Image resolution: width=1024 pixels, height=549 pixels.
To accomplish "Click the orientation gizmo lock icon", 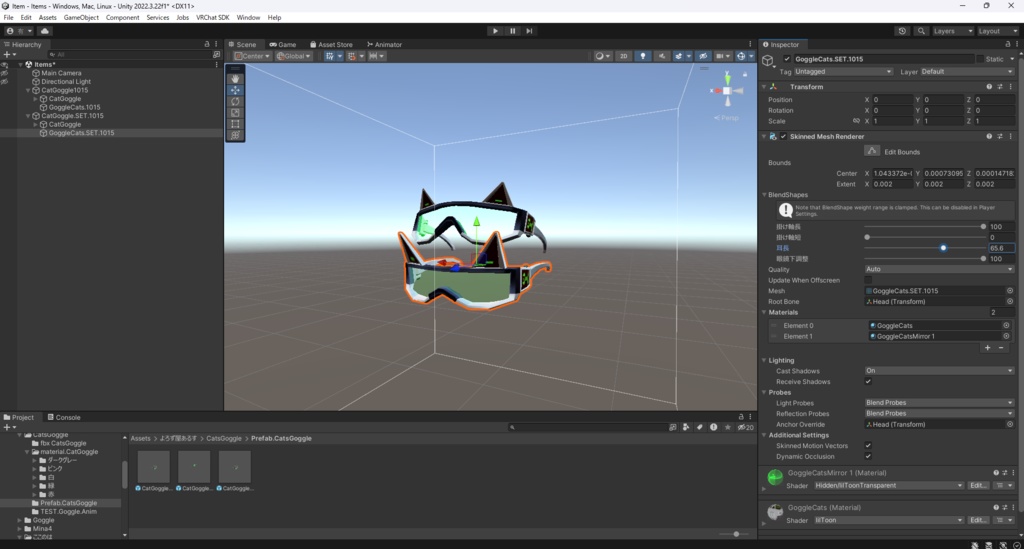I will (744, 74).
